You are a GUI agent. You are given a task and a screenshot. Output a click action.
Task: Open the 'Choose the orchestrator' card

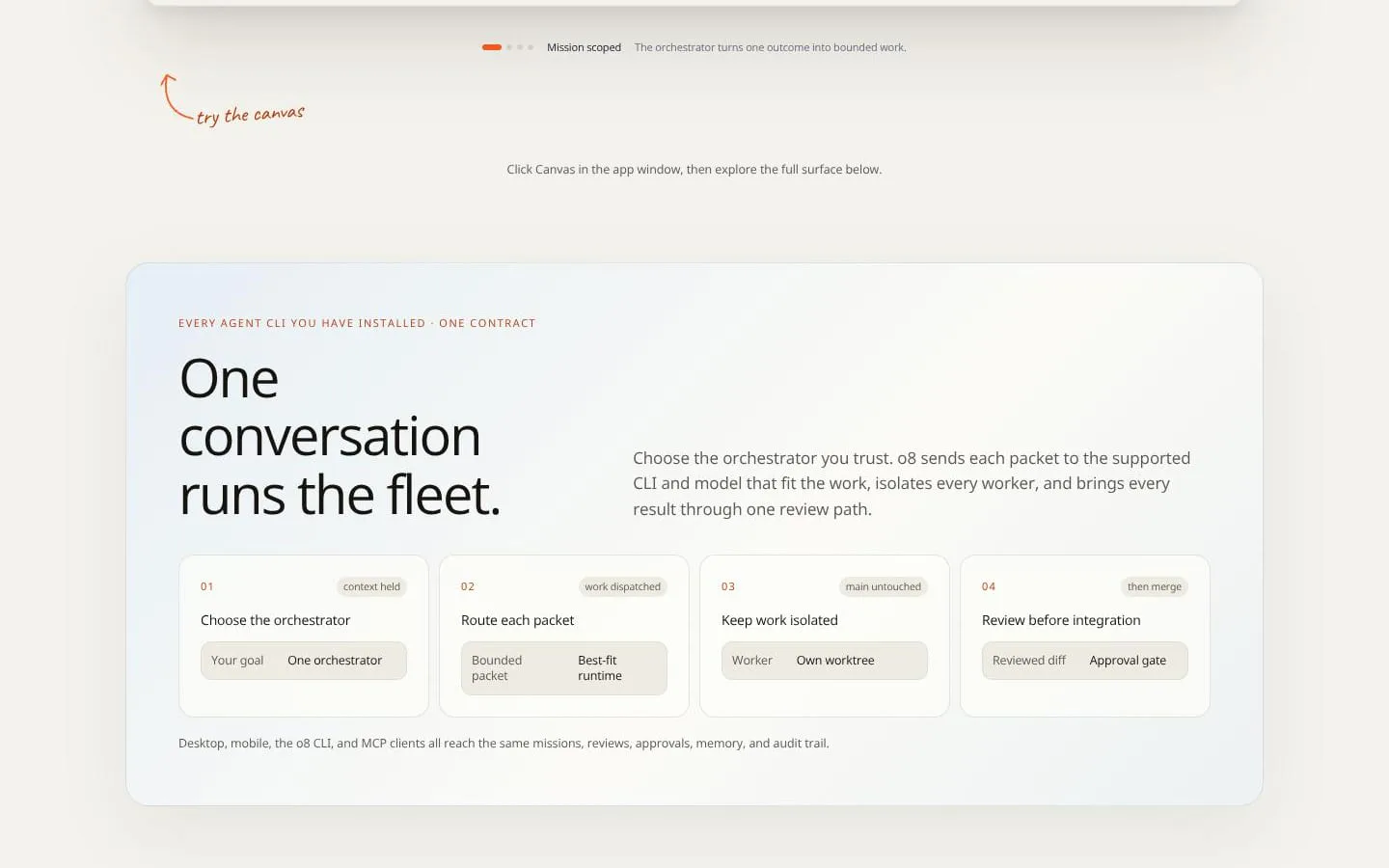pyautogui.click(x=304, y=636)
